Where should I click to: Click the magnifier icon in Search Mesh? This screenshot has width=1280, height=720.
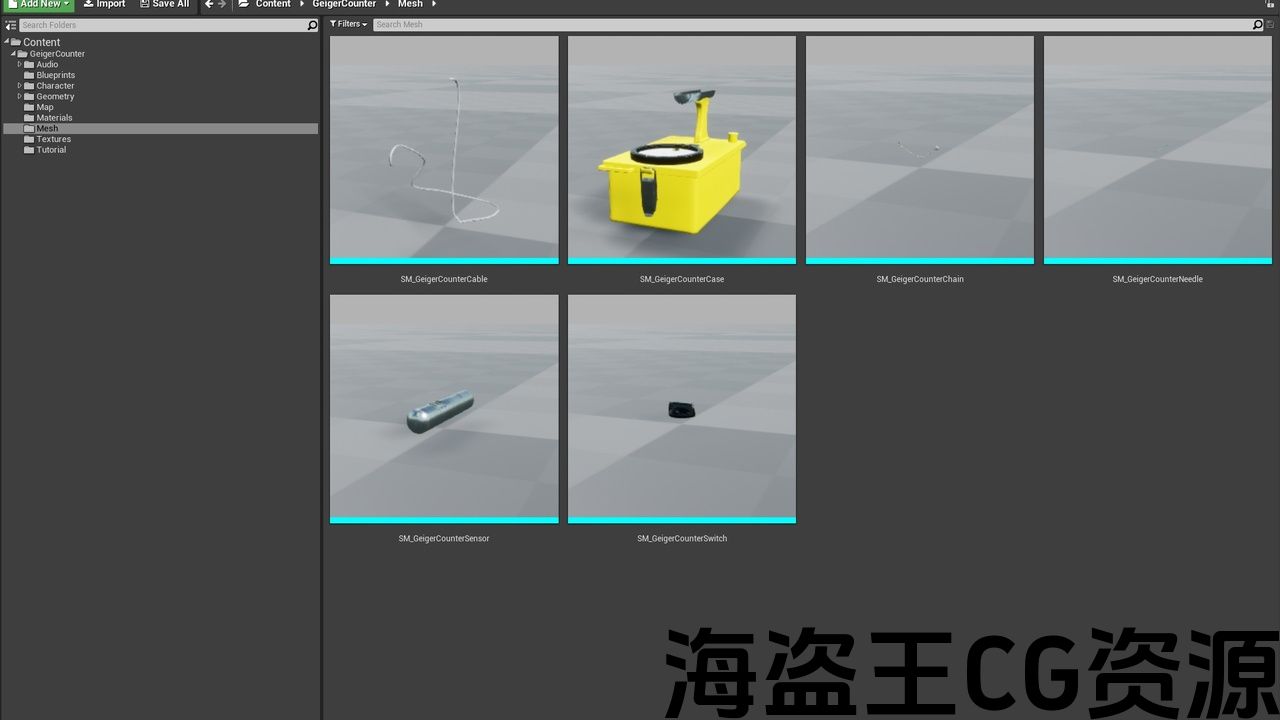1257,24
